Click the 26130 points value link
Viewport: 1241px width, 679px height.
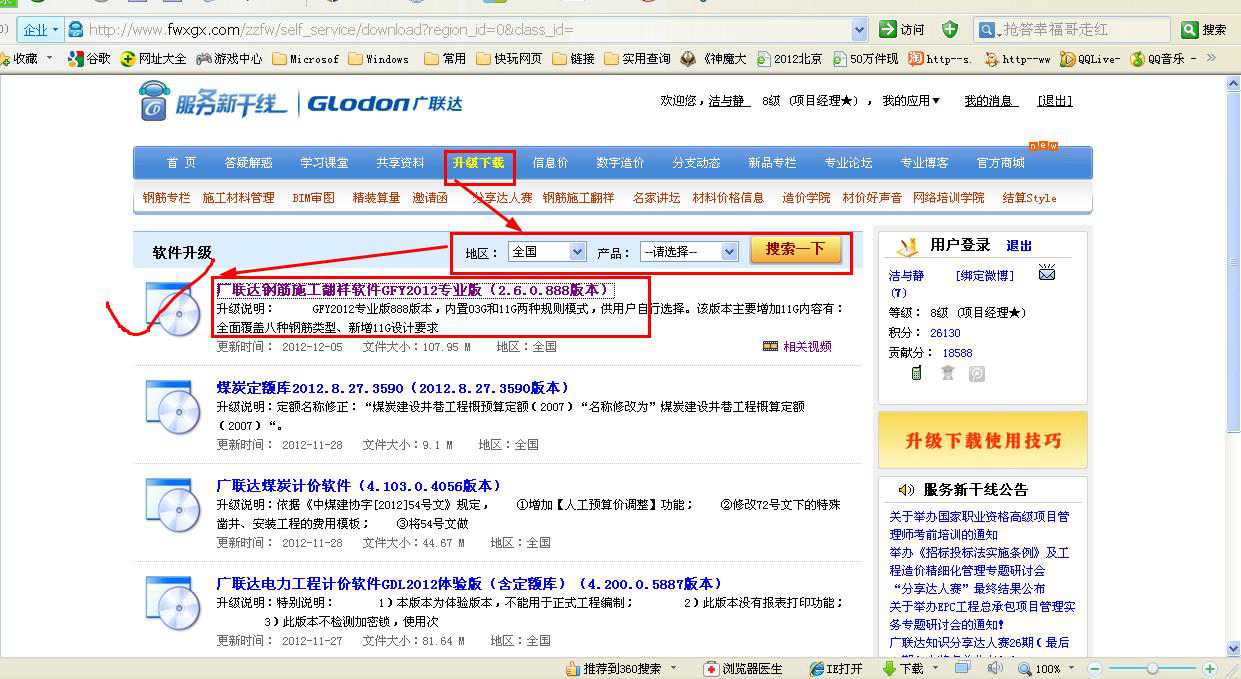point(945,333)
